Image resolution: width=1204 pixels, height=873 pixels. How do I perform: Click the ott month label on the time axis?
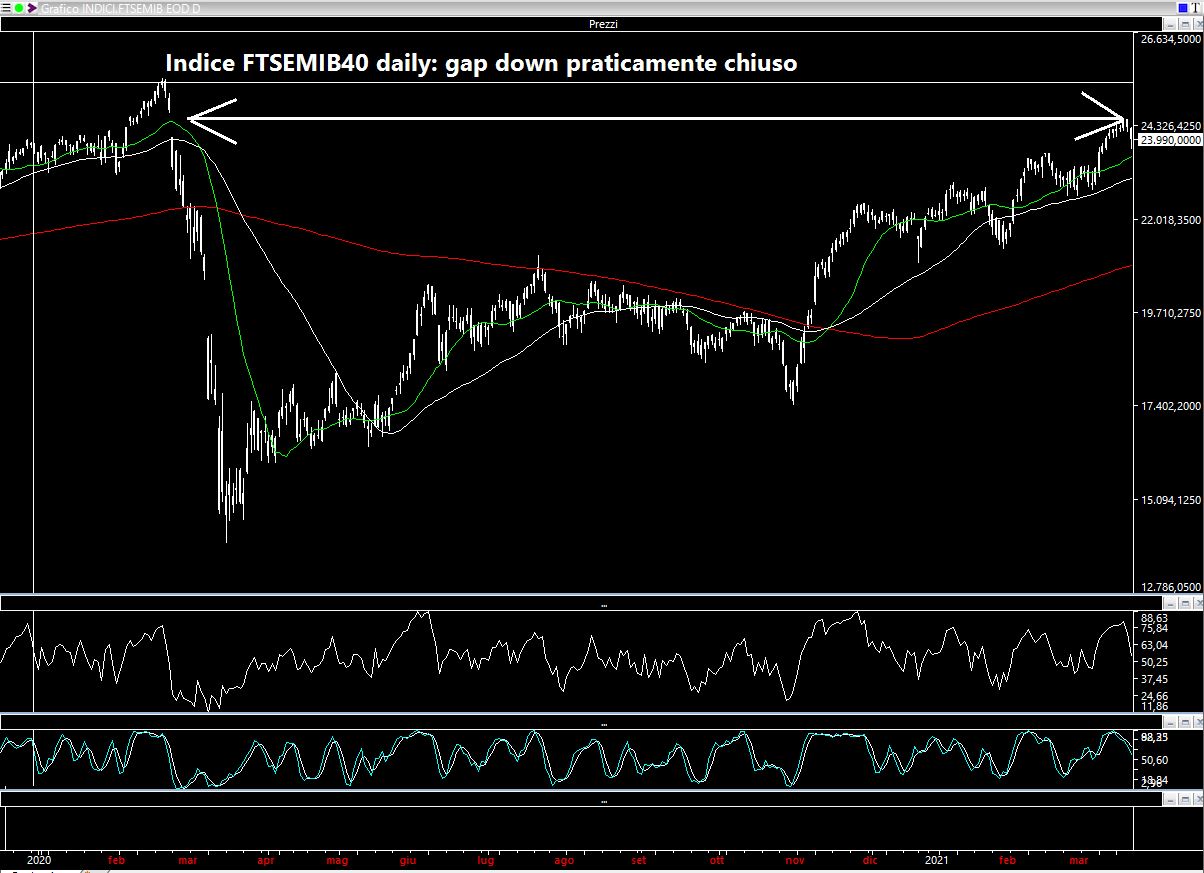[x=717, y=859]
